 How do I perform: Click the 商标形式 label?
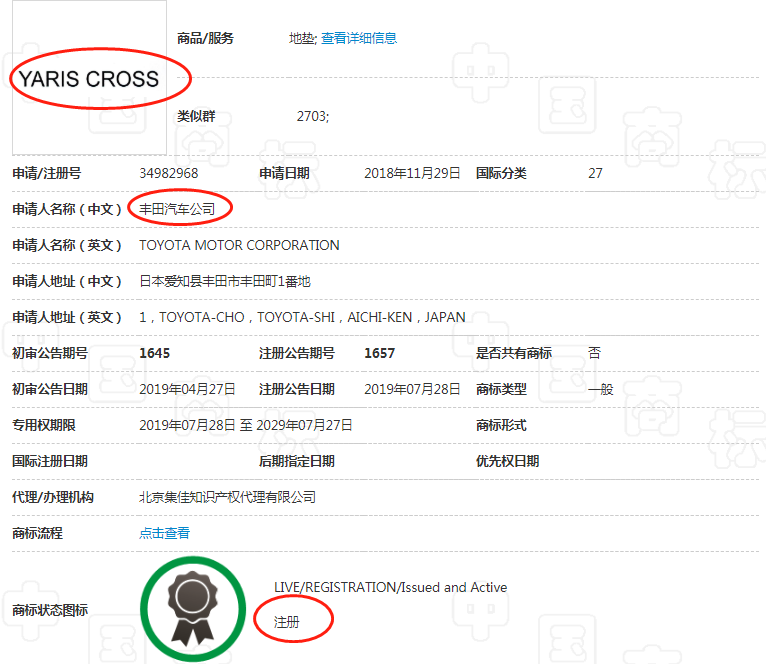point(501,426)
